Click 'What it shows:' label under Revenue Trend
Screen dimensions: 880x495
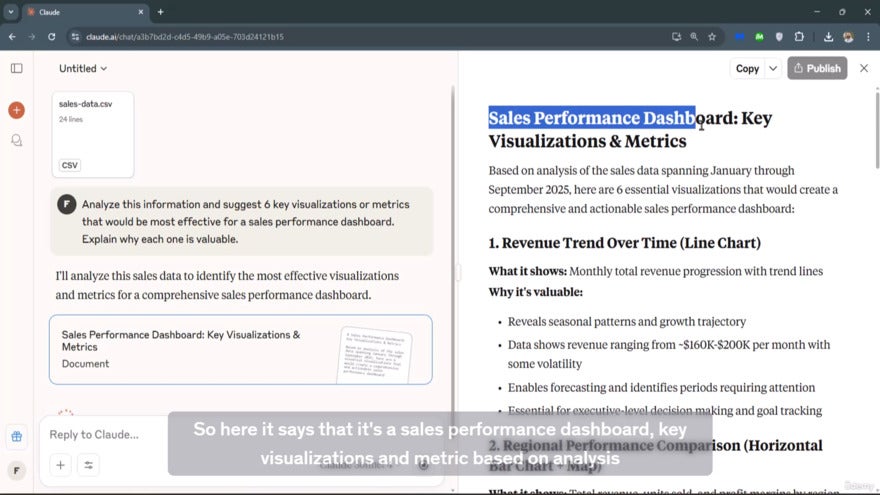(528, 271)
